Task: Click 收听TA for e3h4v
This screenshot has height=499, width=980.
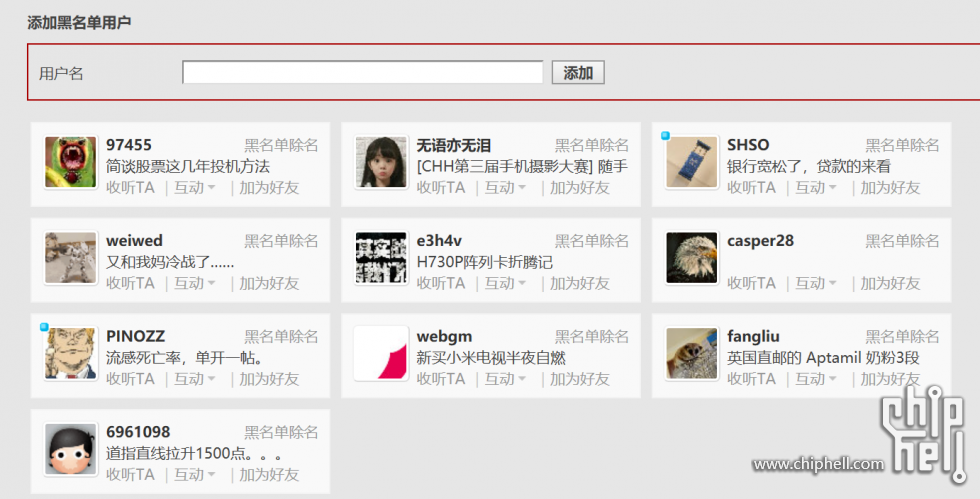Action: pos(441,283)
